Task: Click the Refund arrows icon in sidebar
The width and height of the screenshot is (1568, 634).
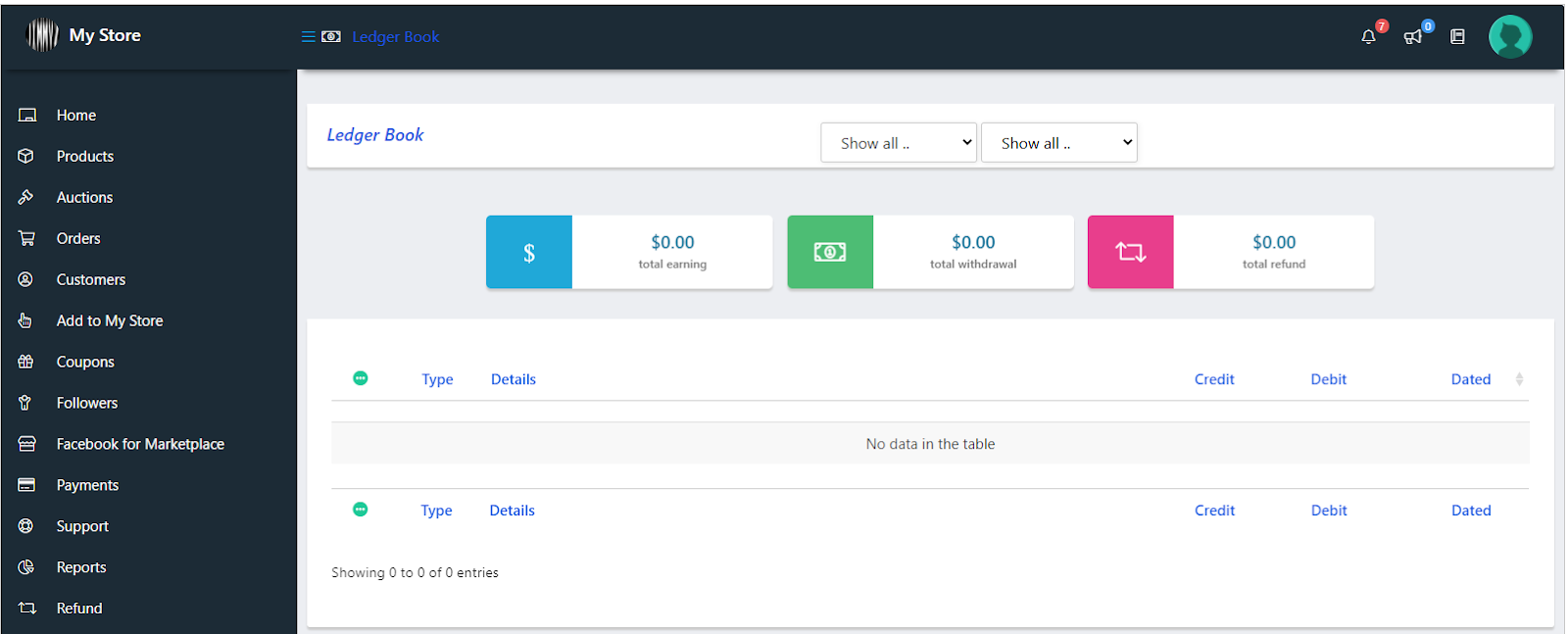Action: click(x=26, y=609)
